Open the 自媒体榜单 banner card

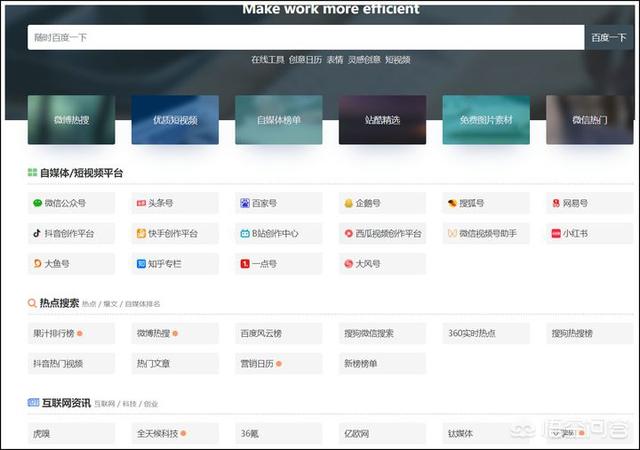[x=279, y=120]
